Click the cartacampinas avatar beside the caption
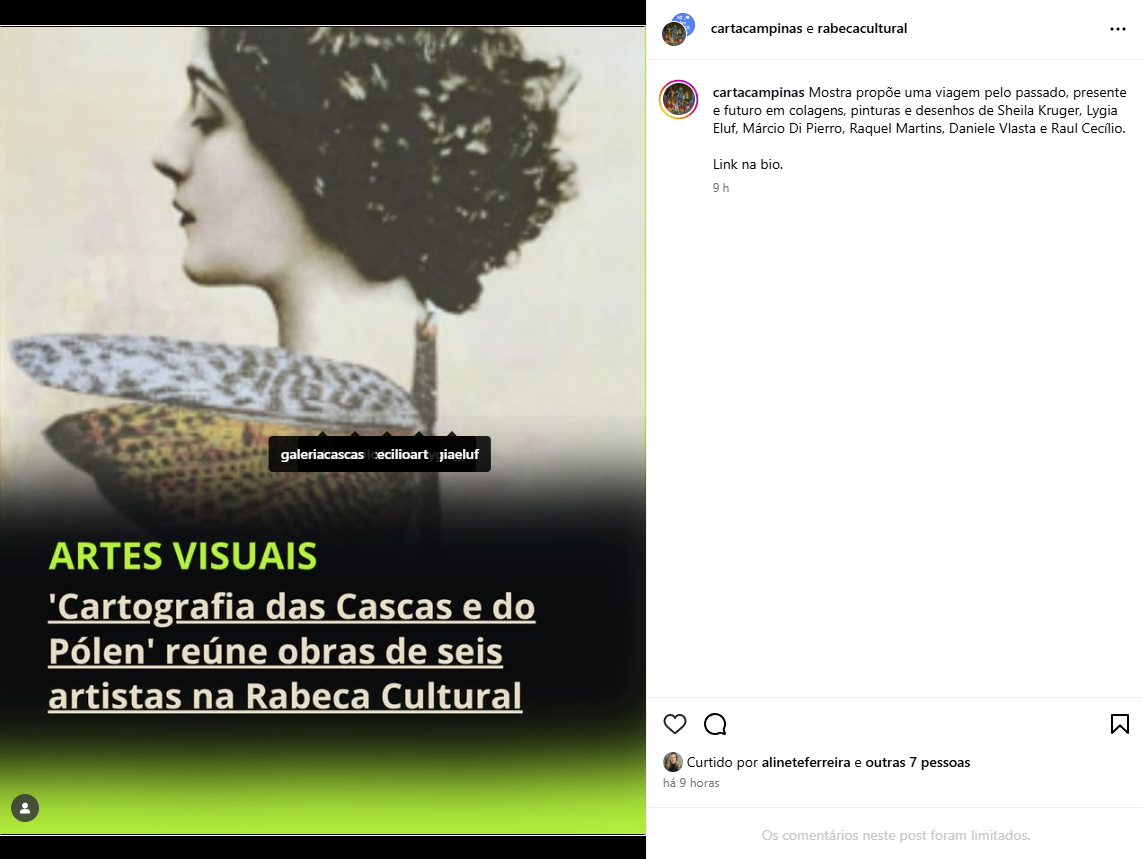This screenshot has width=1143, height=859. point(679,99)
